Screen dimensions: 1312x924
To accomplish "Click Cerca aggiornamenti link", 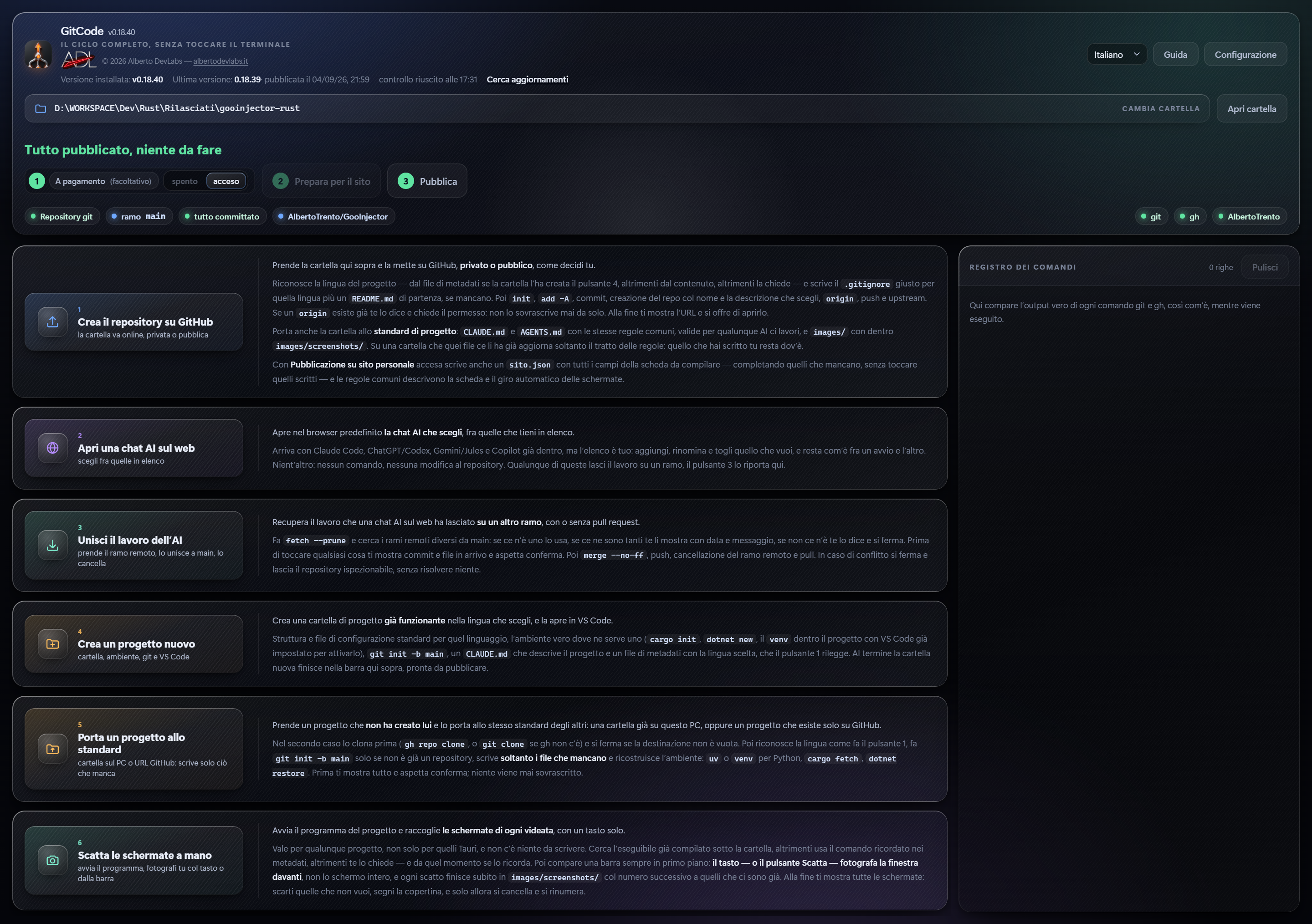I will click(x=528, y=79).
